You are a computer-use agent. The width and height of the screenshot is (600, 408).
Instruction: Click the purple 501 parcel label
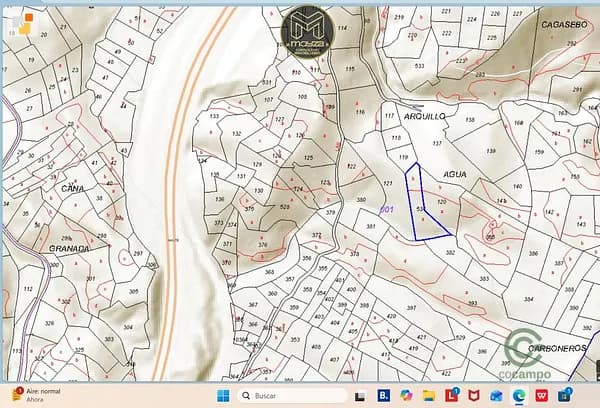click(387, 209)
